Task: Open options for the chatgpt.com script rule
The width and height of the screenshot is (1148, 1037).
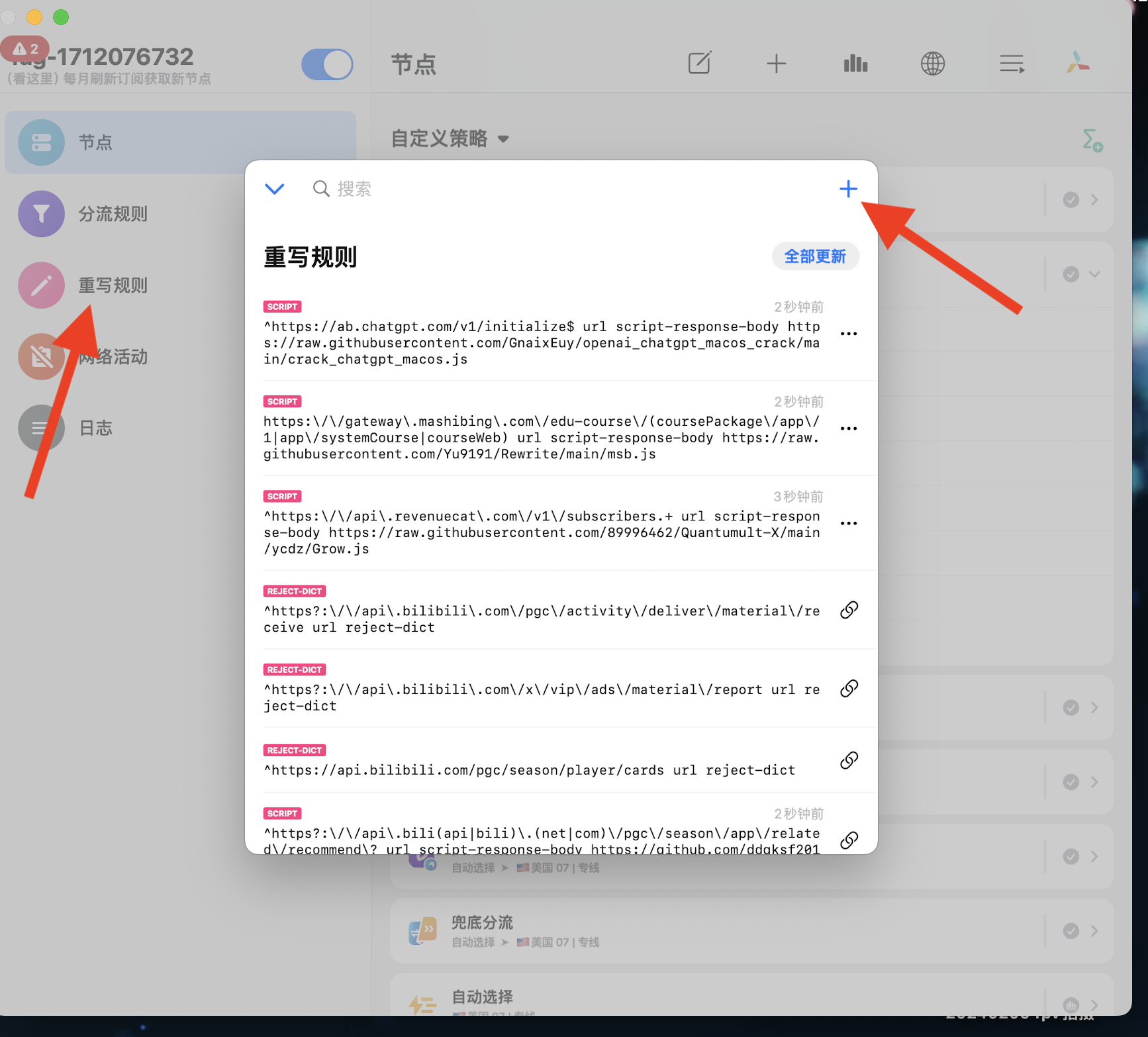Action: coord(848,334)
